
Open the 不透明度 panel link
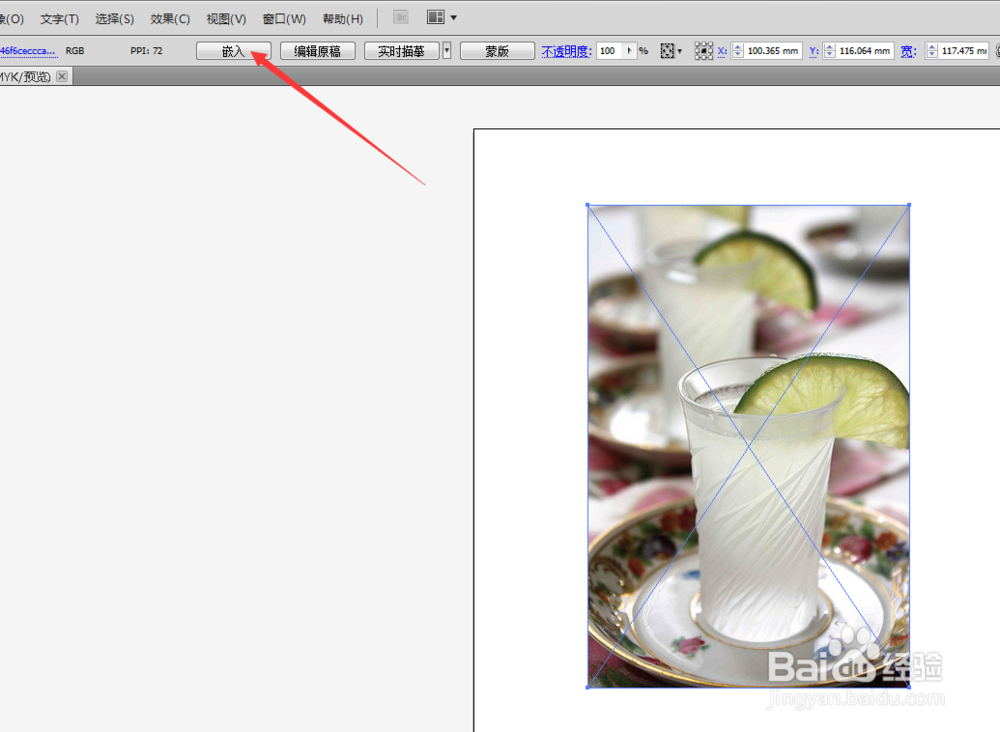pos(566,51)
